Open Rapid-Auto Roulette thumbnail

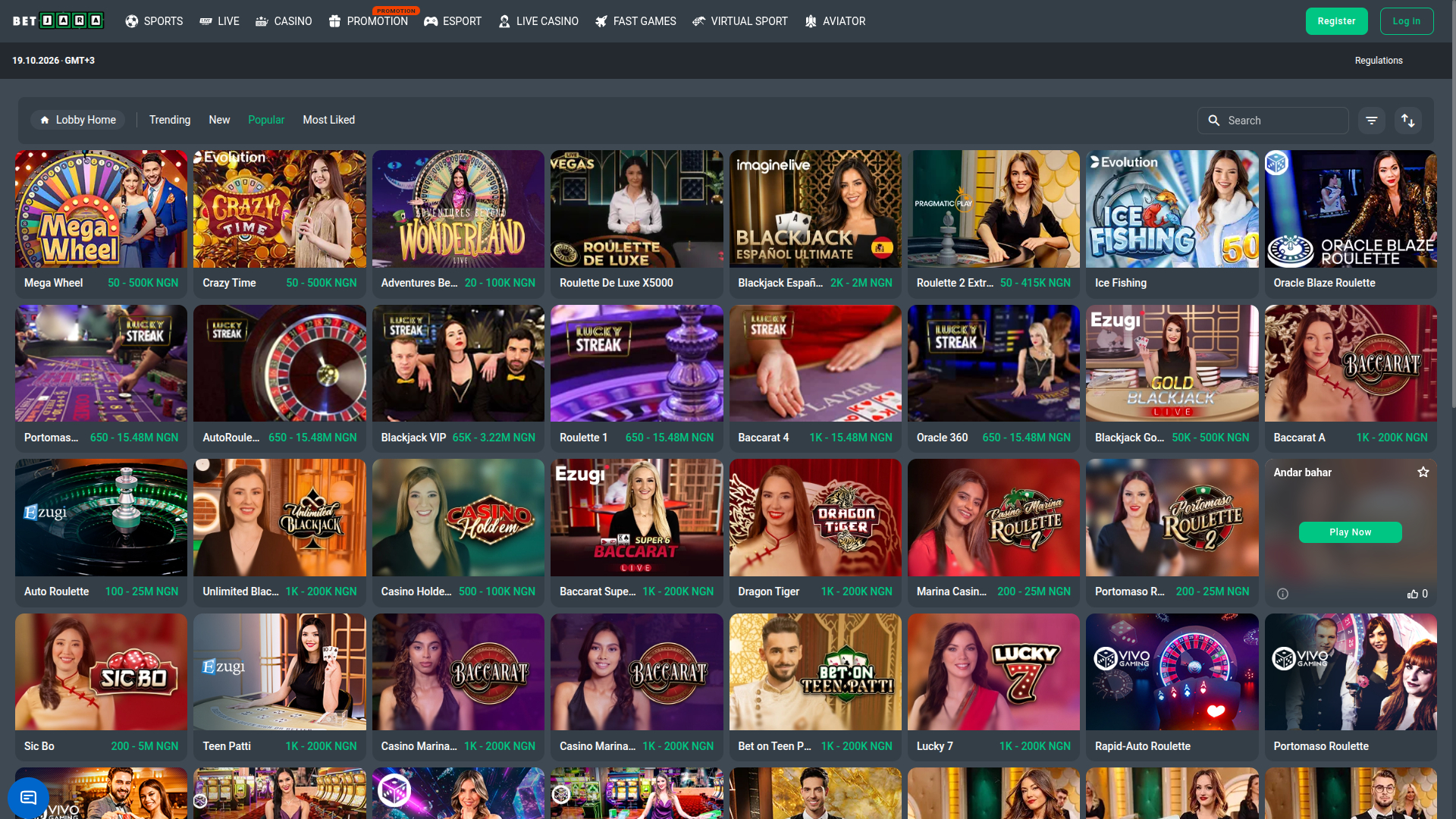pyautogui.click(x=1172, y=672)
